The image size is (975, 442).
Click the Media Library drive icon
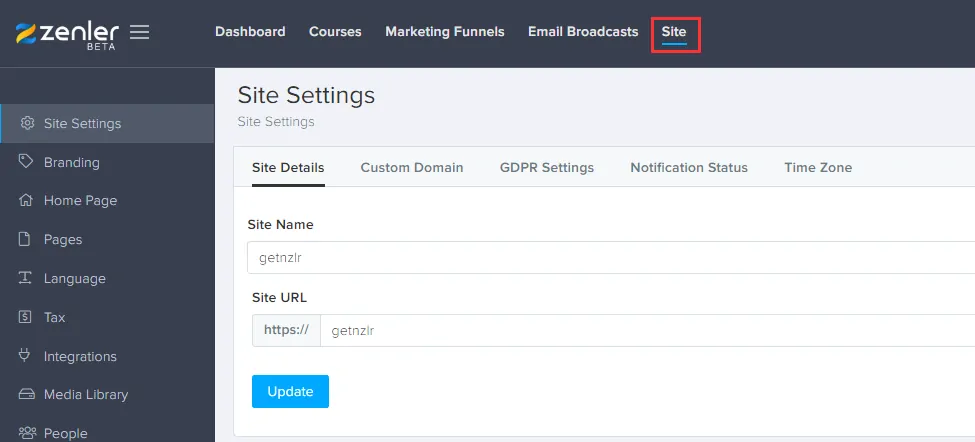(x=27, y=395)
